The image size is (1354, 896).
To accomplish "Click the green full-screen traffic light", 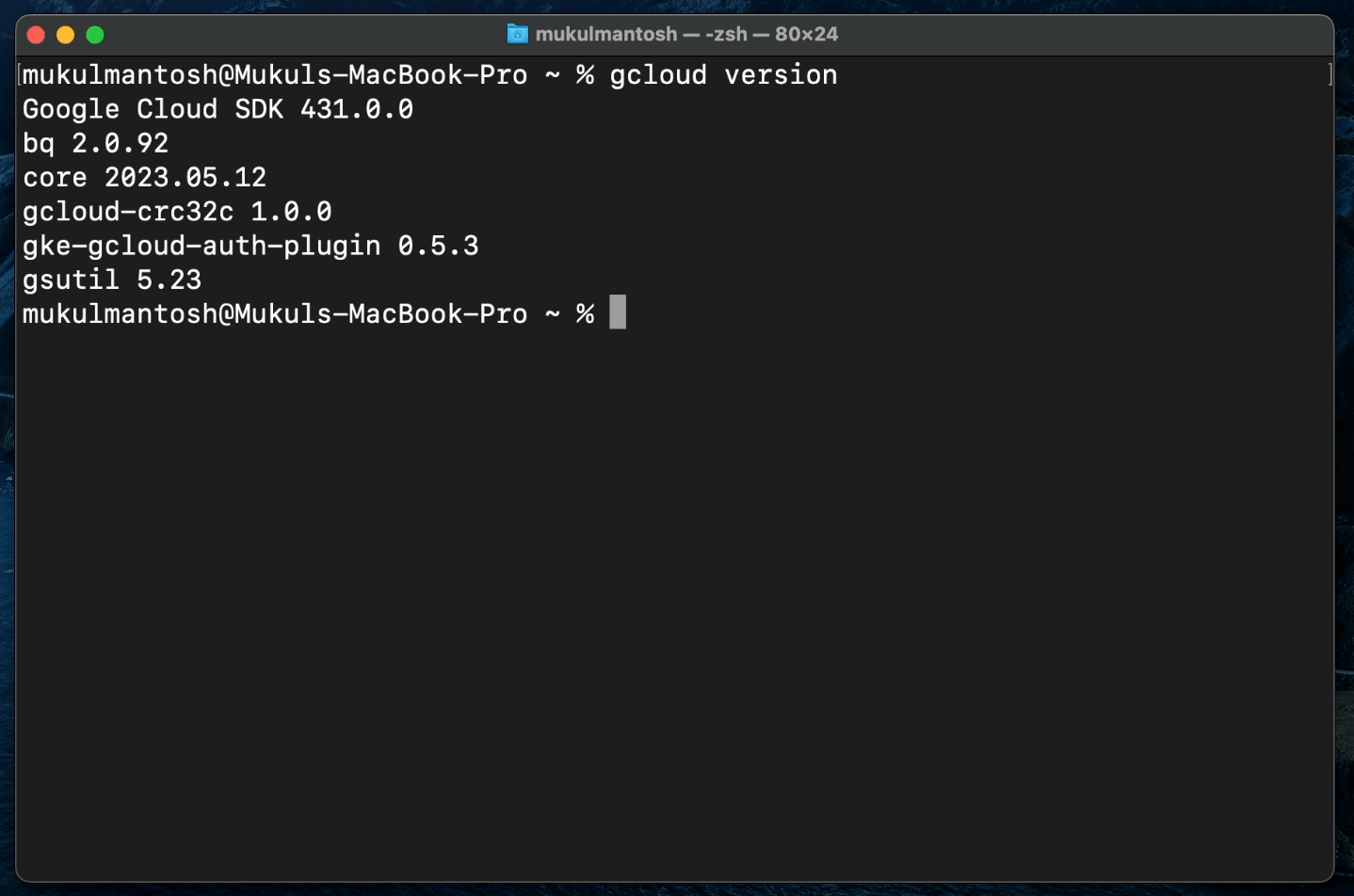I will pos(94,34).
